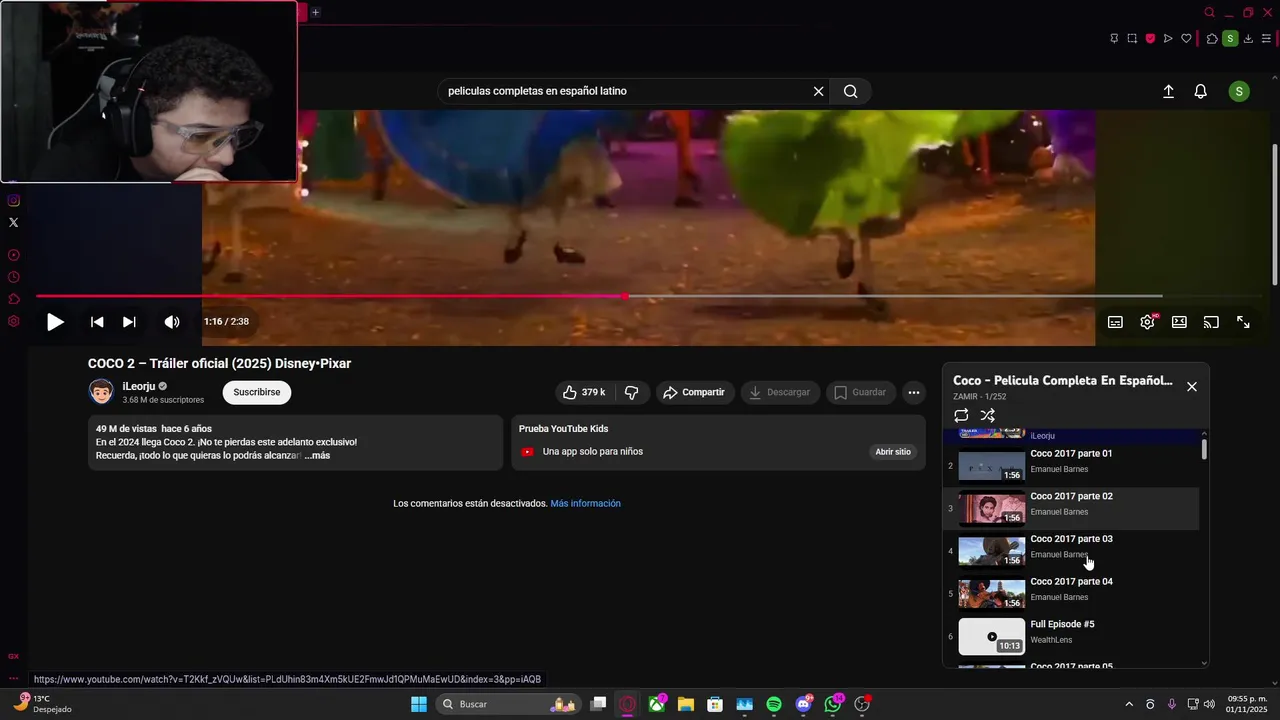Open WhatsApp from the taskbar
1280x720 pixels.
833,704
